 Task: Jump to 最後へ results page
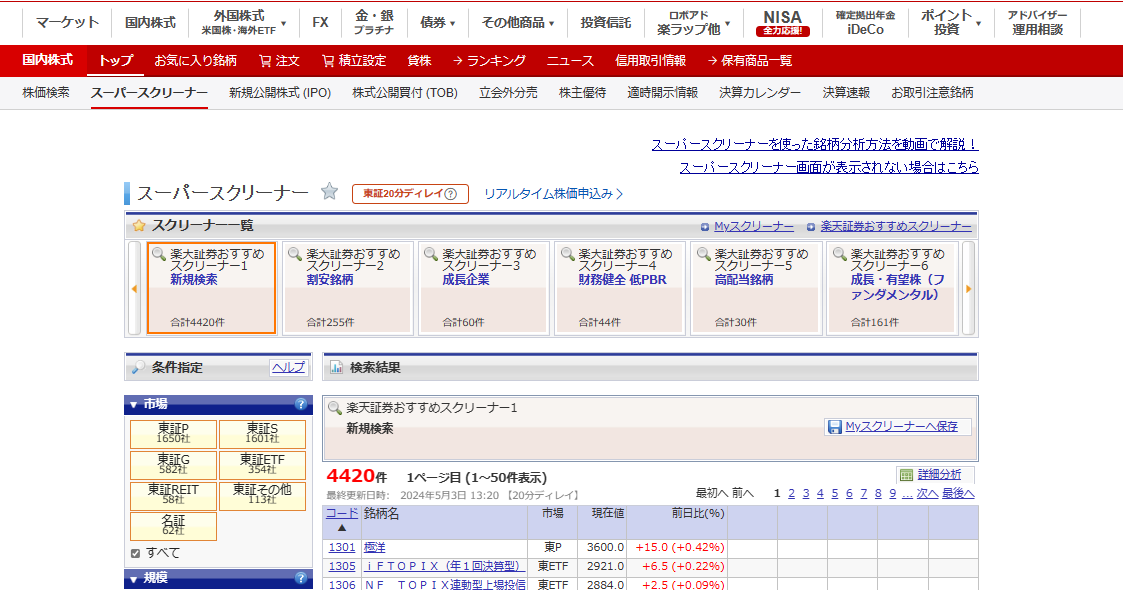(958, 493)
